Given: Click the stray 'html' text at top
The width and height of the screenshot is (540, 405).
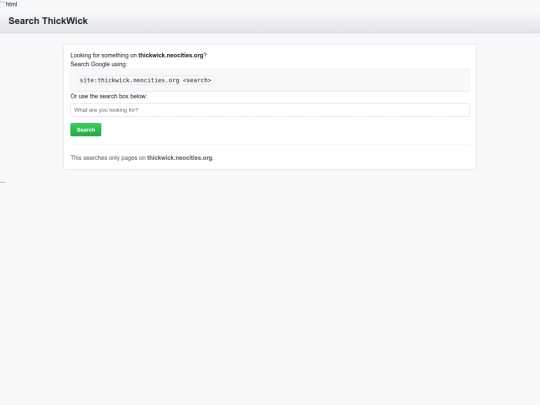Looking at the screenshot, I should click(x=11, y=4).
